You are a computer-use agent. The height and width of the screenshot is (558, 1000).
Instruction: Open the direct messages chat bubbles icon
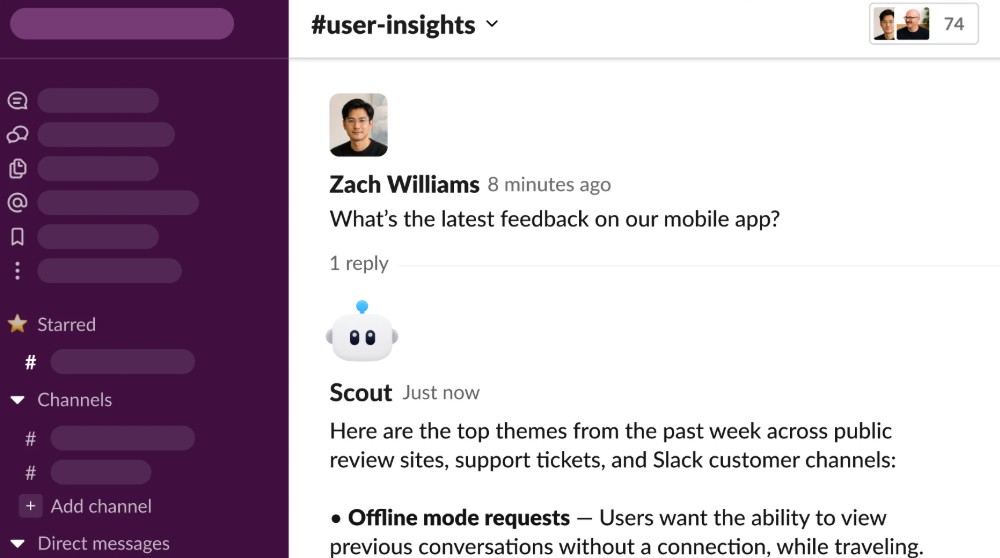(17, 135)
